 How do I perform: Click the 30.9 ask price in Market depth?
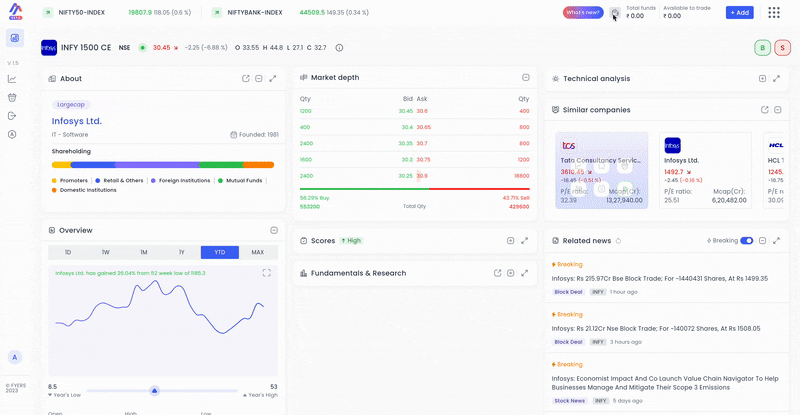(422, 176)
